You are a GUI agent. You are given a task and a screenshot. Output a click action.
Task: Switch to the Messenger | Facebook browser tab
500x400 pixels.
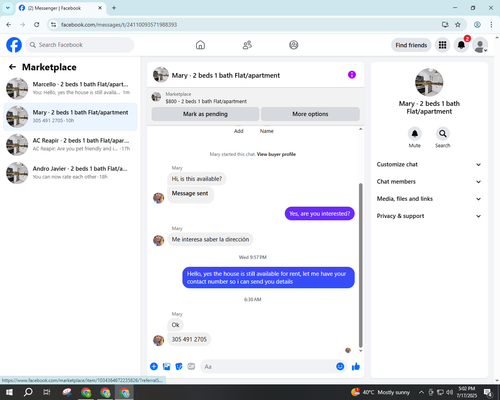[x=61, y=8]
